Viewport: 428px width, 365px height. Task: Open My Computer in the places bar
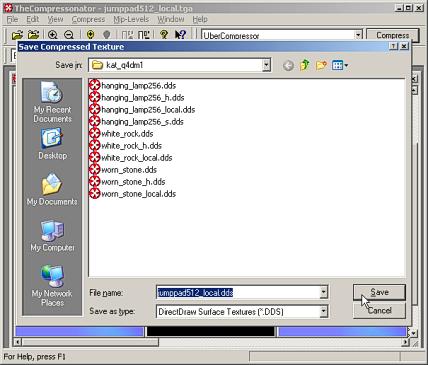coord(52,236)
